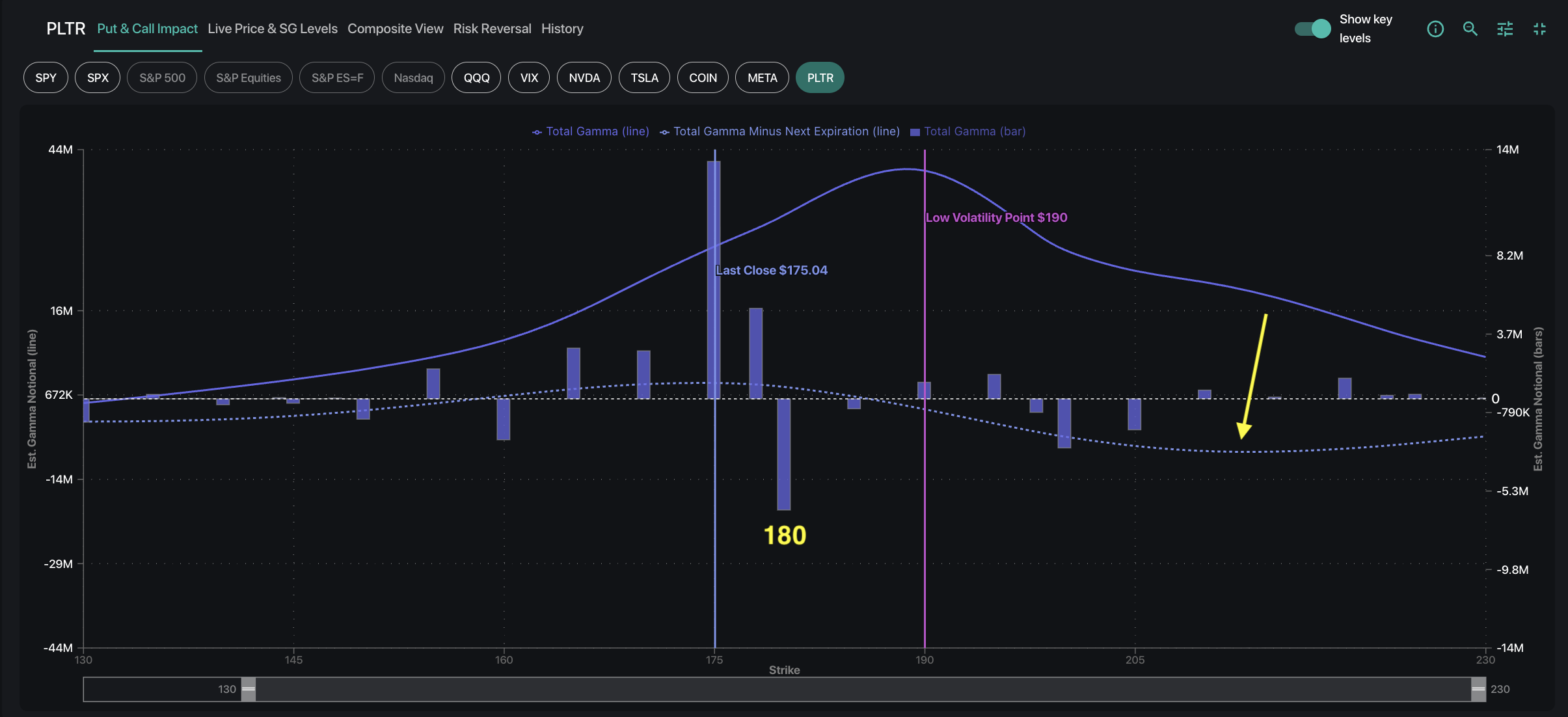
Task: Select the NVDA ticker chip
Action: click(584, 78)
